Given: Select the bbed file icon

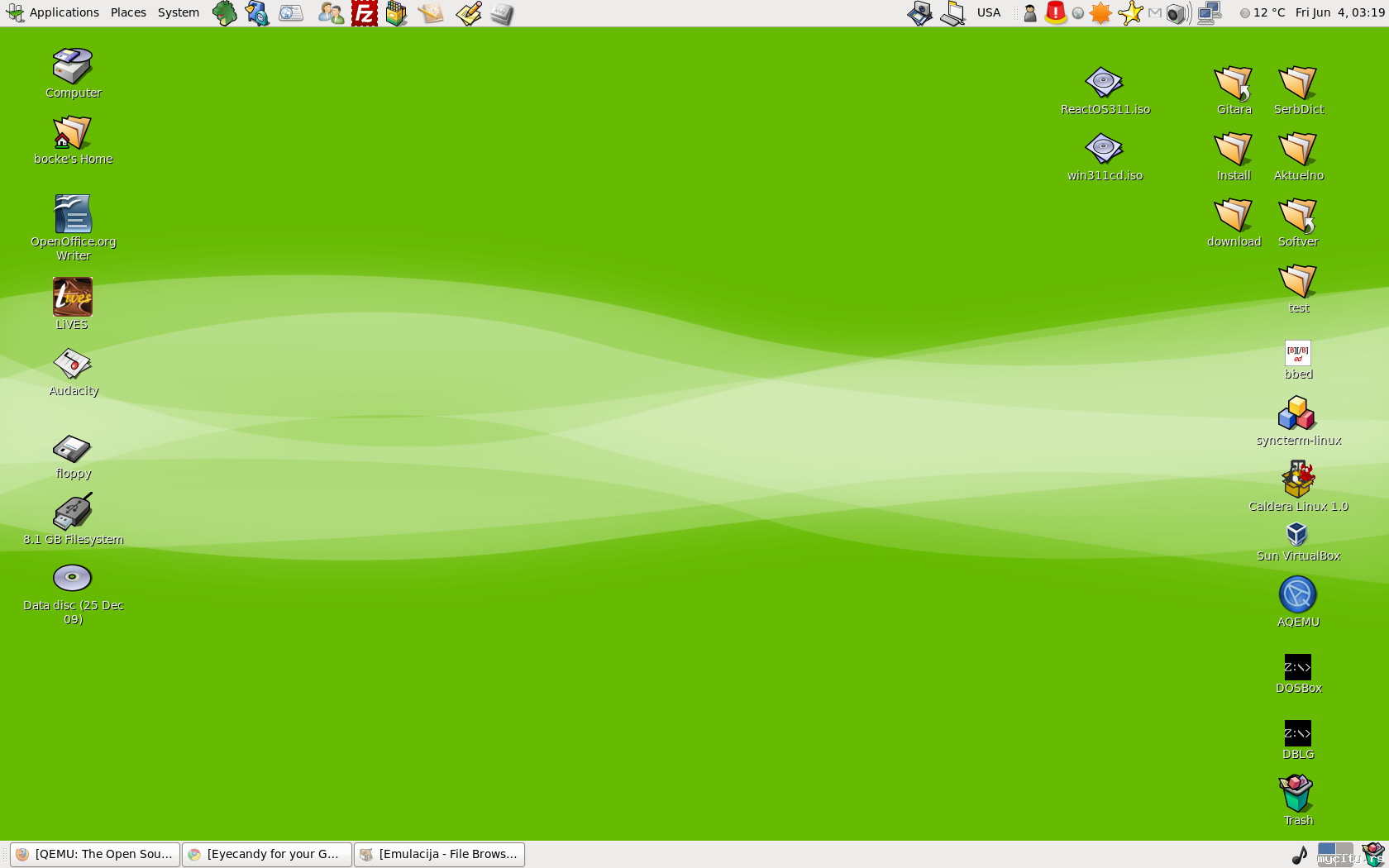Looking at the screenshot, I should pyautogui.click(x=1298, y=360).
